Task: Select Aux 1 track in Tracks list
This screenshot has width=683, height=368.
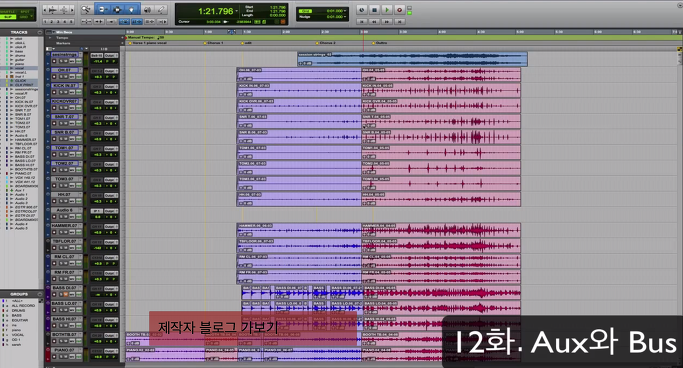Action: click(x=20, y=190)
